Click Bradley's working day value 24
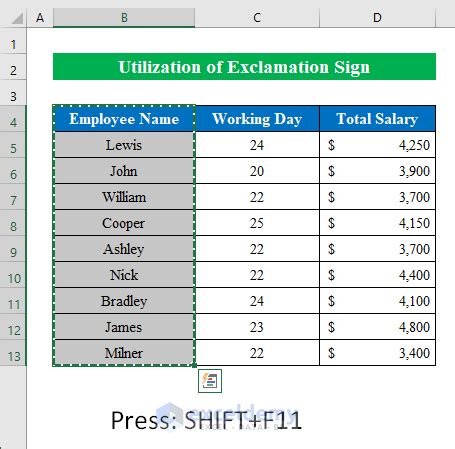 [x=257, y=301]
